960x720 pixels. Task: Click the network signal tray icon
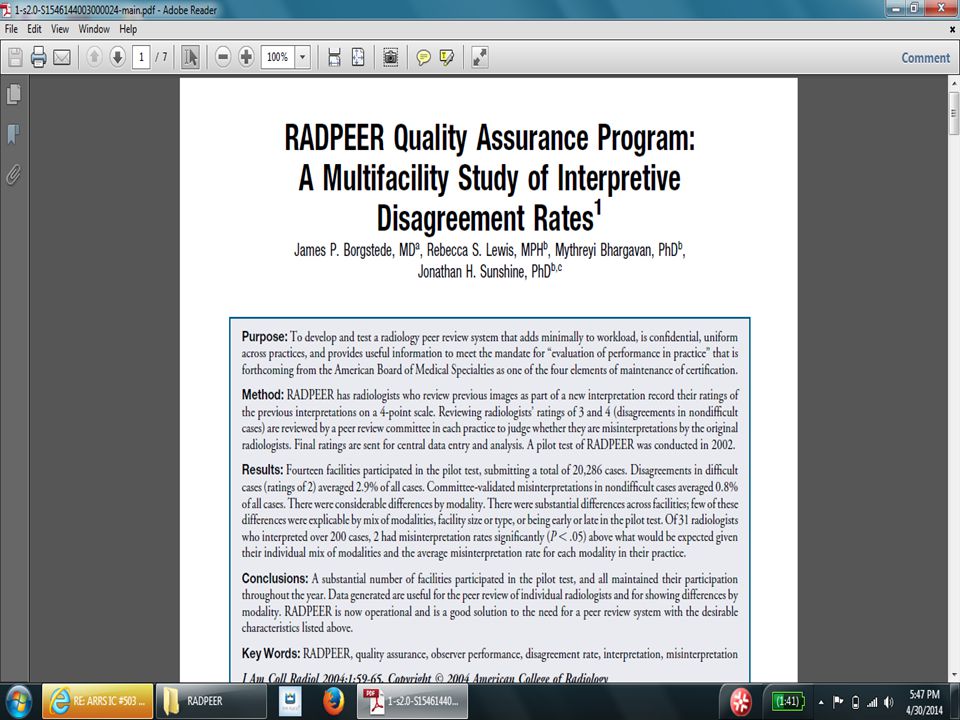872,702
